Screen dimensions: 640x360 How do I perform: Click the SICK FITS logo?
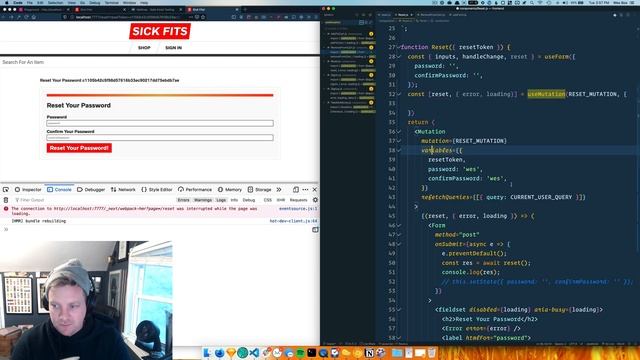coord(160,31)
